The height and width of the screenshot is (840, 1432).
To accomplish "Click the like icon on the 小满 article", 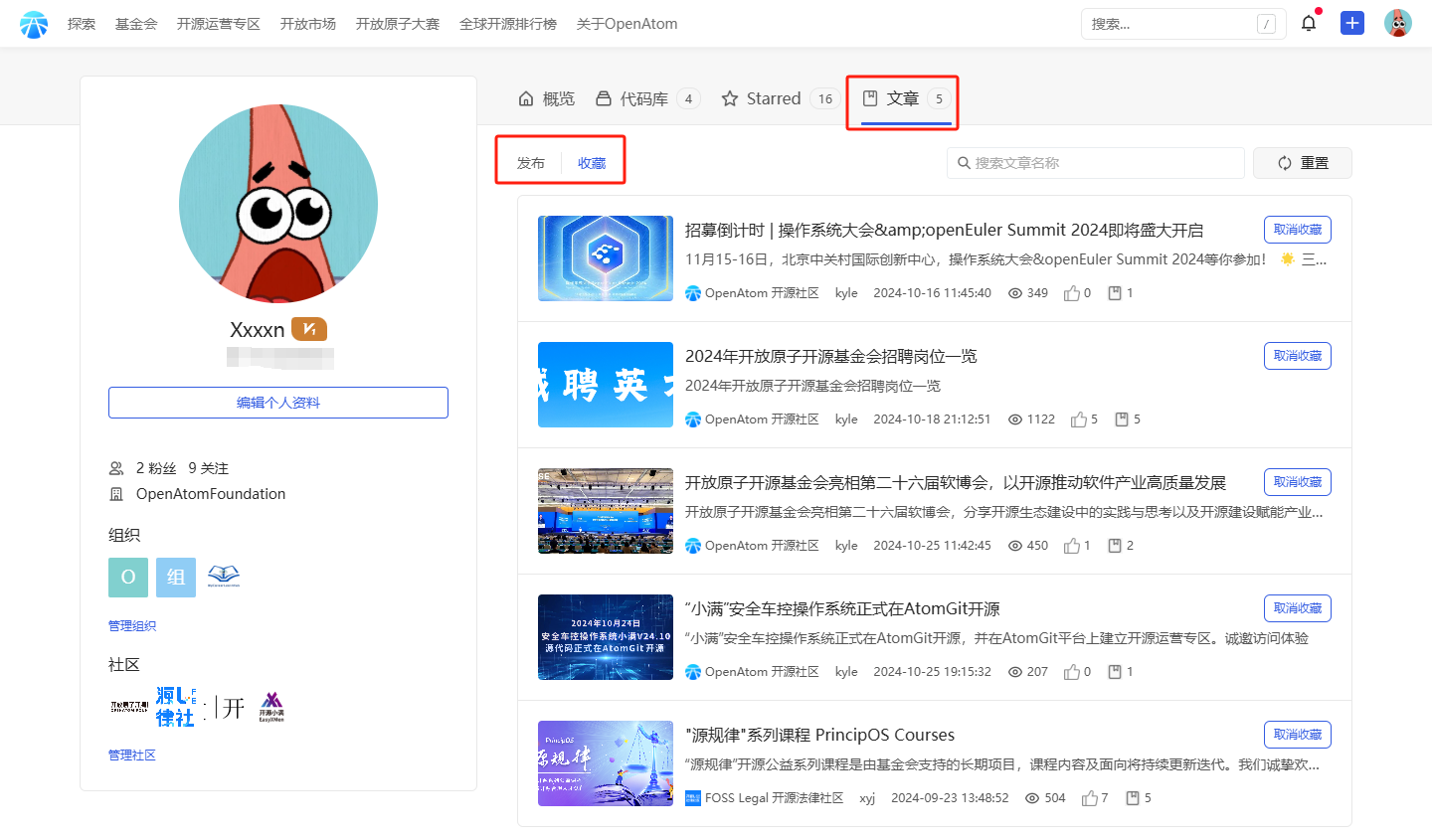I will point(1071,672).
